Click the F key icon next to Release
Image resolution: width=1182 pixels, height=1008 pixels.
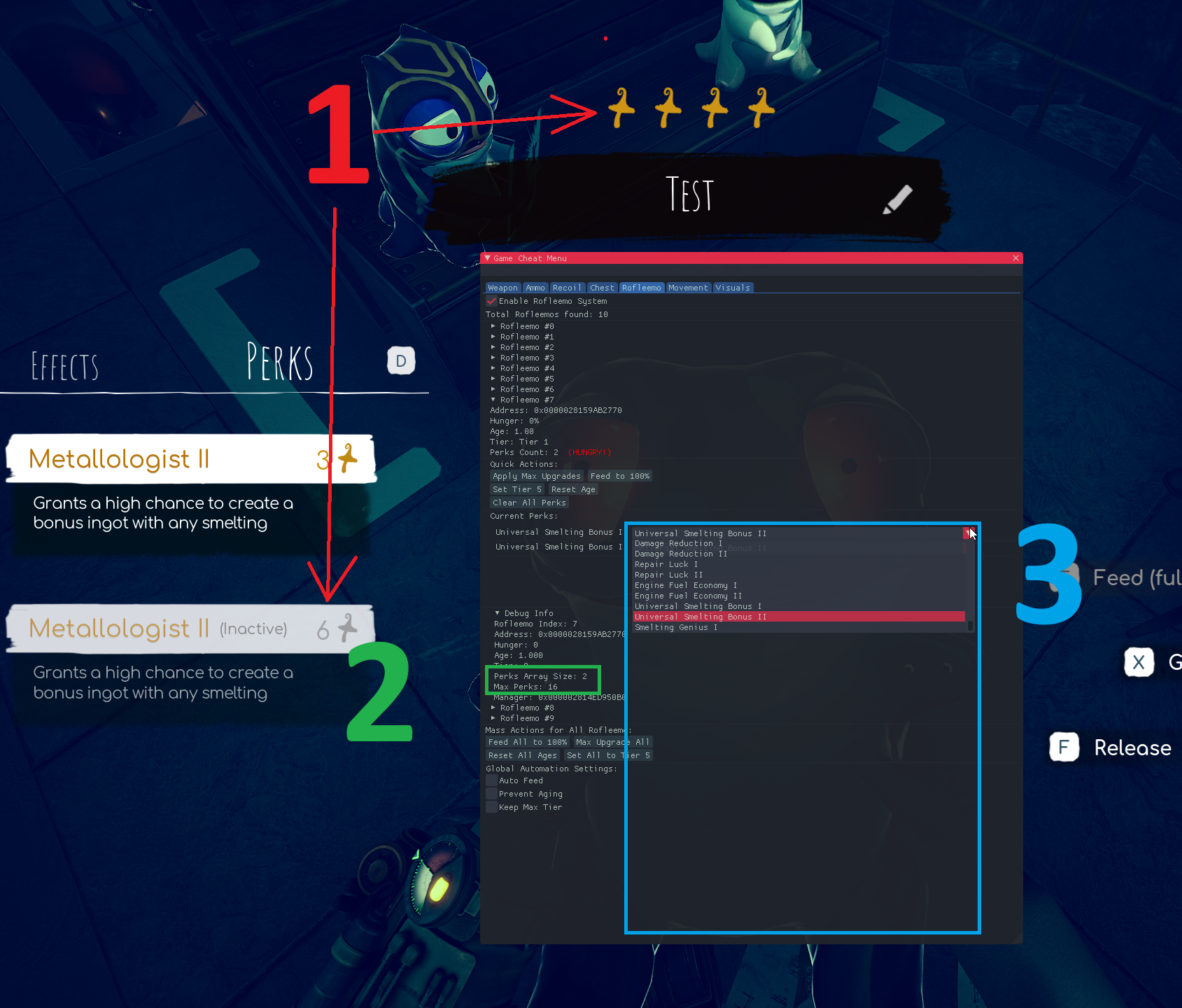coord(1064,748)
